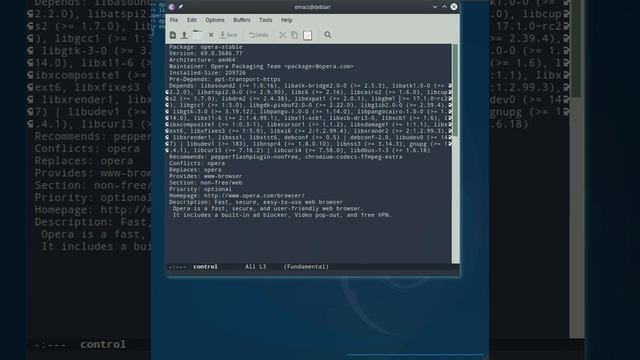Click the emacs@debian window title
This screenshot has width=640, height=360.
tap(312, 7)
